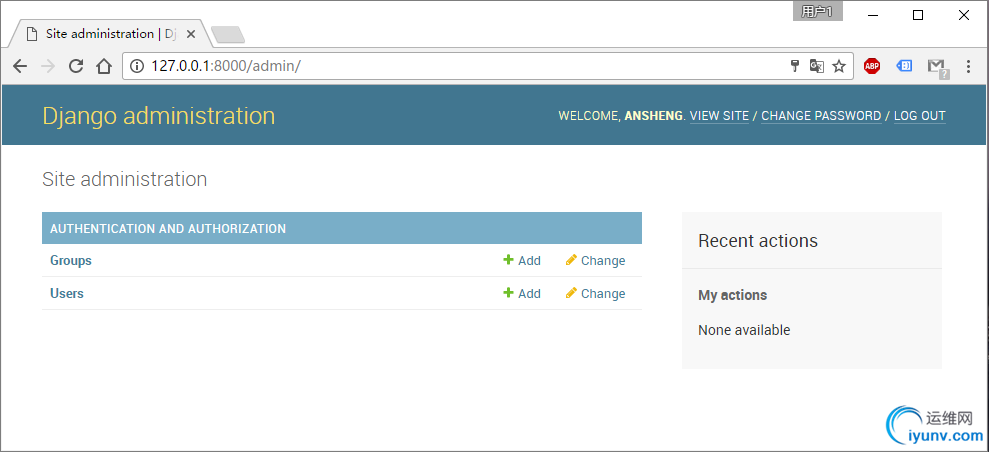The width and height of the screenshot is (989, 452).
Task: Click the browser back arrow
Action: click(19, 66)
